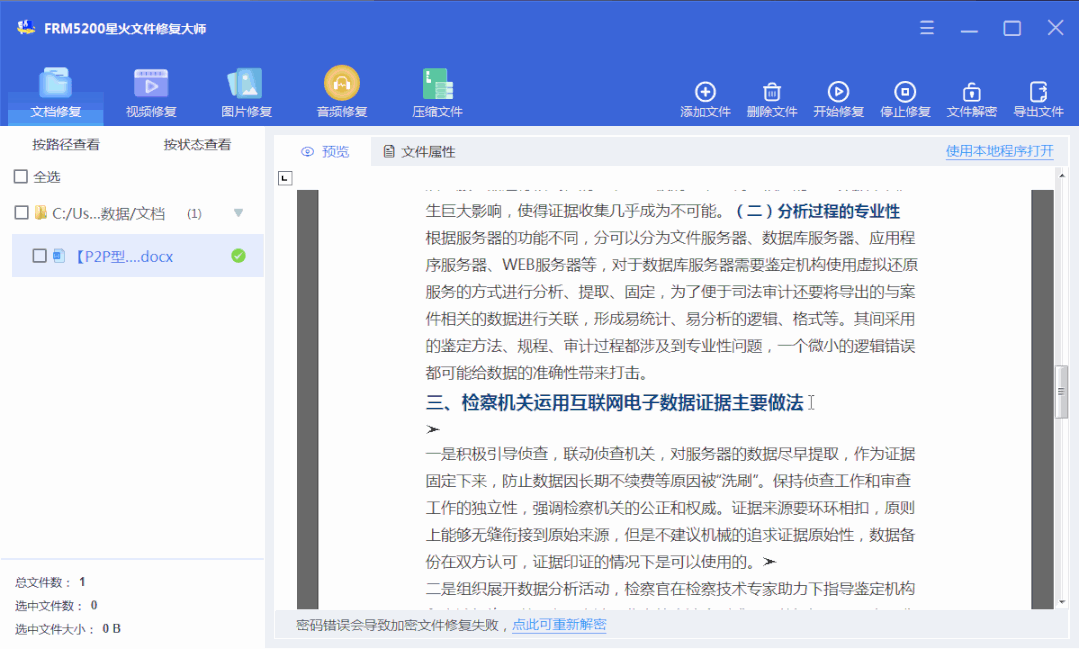This screenshot has width=1079, height=649.
Task: Click heading 三、检察机关运用互联网电子数据证据主要做法
Action: tap(615, 403)
